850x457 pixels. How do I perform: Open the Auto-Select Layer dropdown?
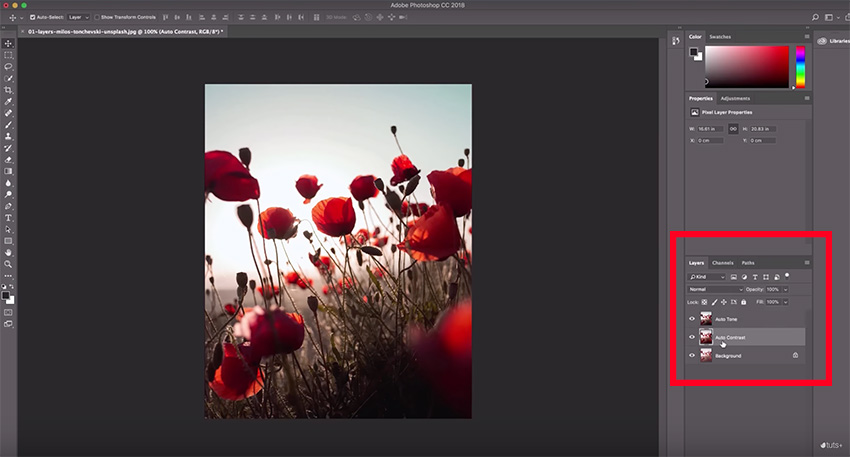(77, 17)
